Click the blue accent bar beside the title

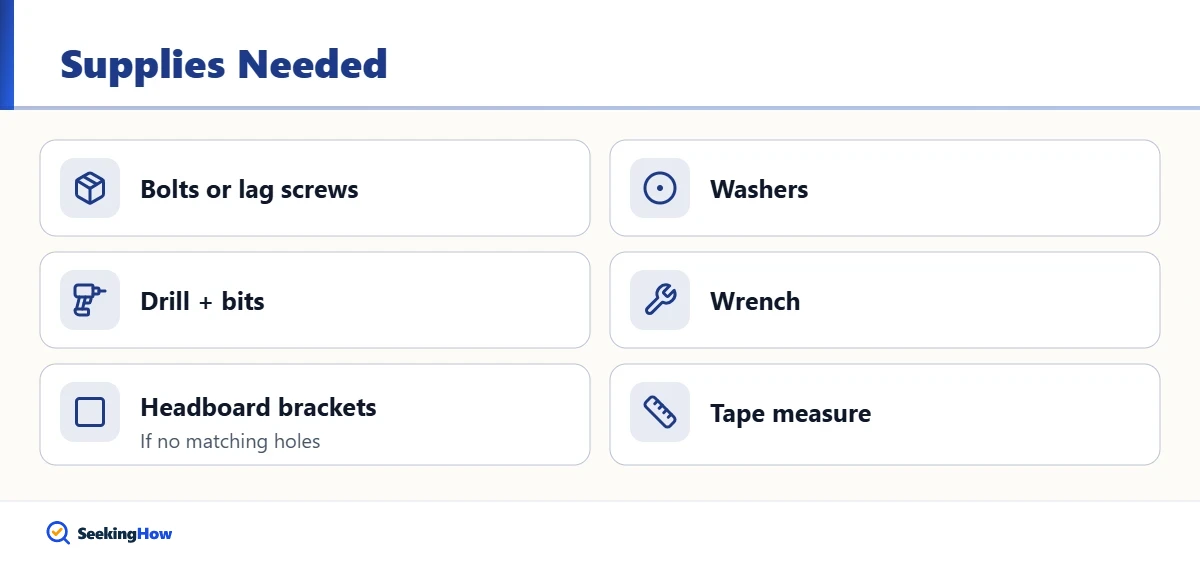(7, 54)
